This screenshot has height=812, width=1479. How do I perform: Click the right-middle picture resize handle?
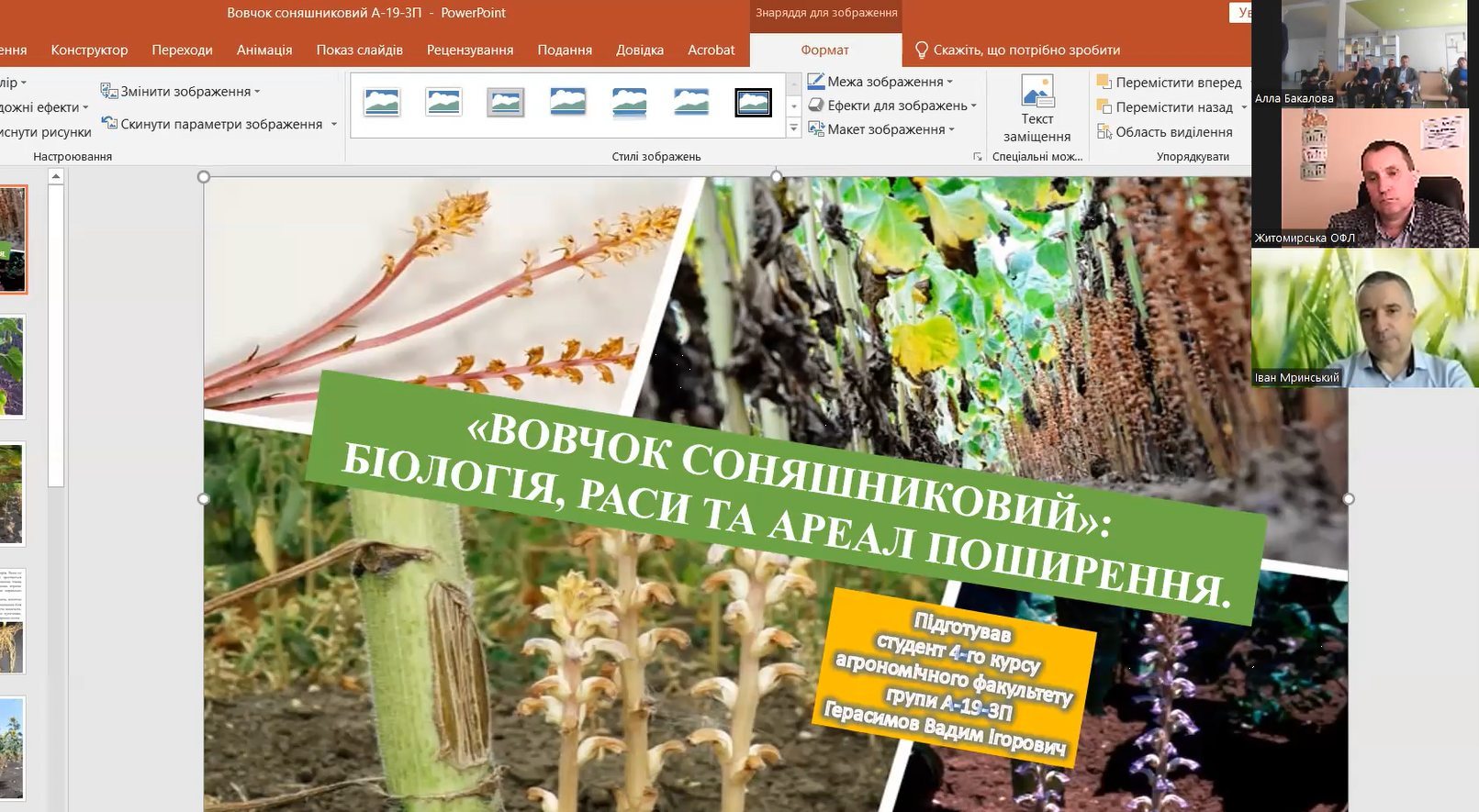coord(1349,499)
